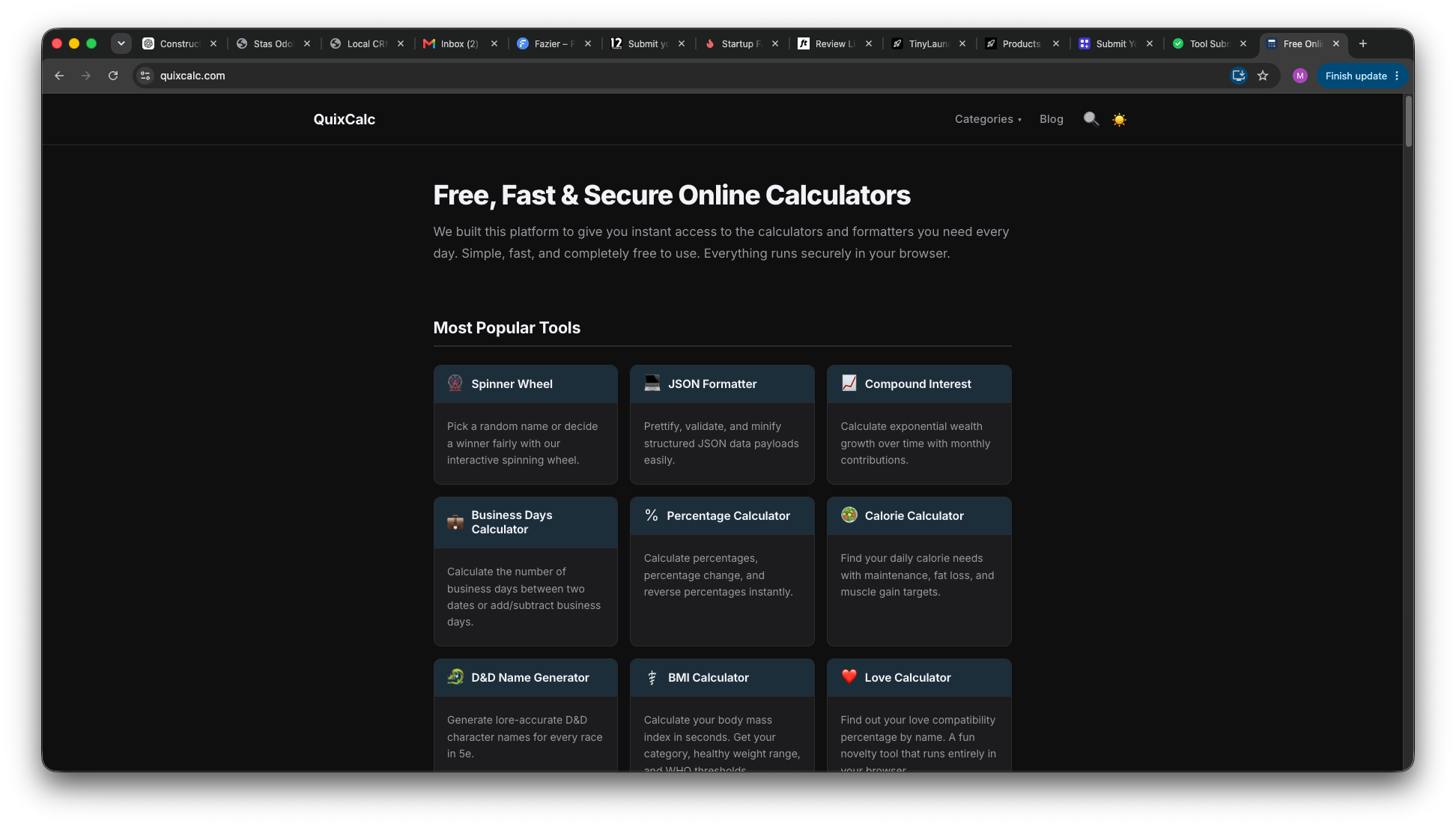This screenshot has height=827, width=1456.
Task: Open the search magnifier icon in site header
Action: coord(1091,119)
